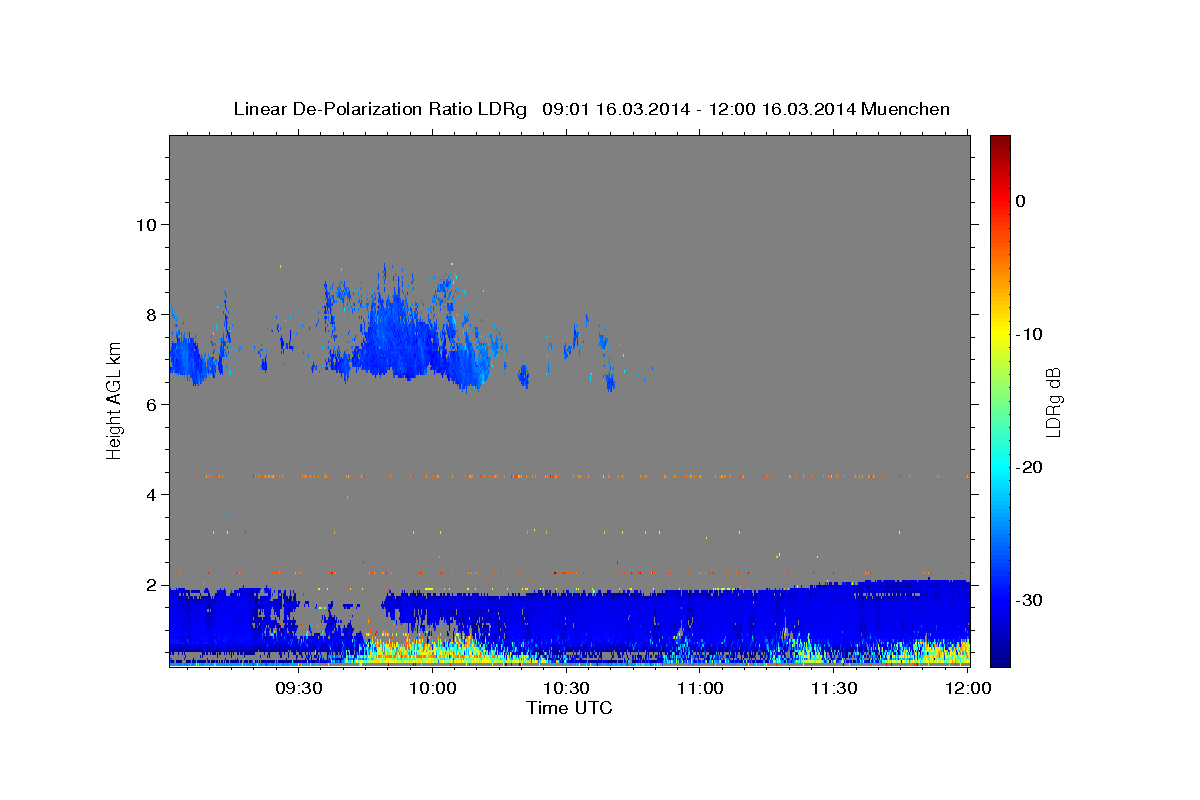Click the height tick label '8'
The width and height of the screenshot is (1200, 800).
[150, 314]
